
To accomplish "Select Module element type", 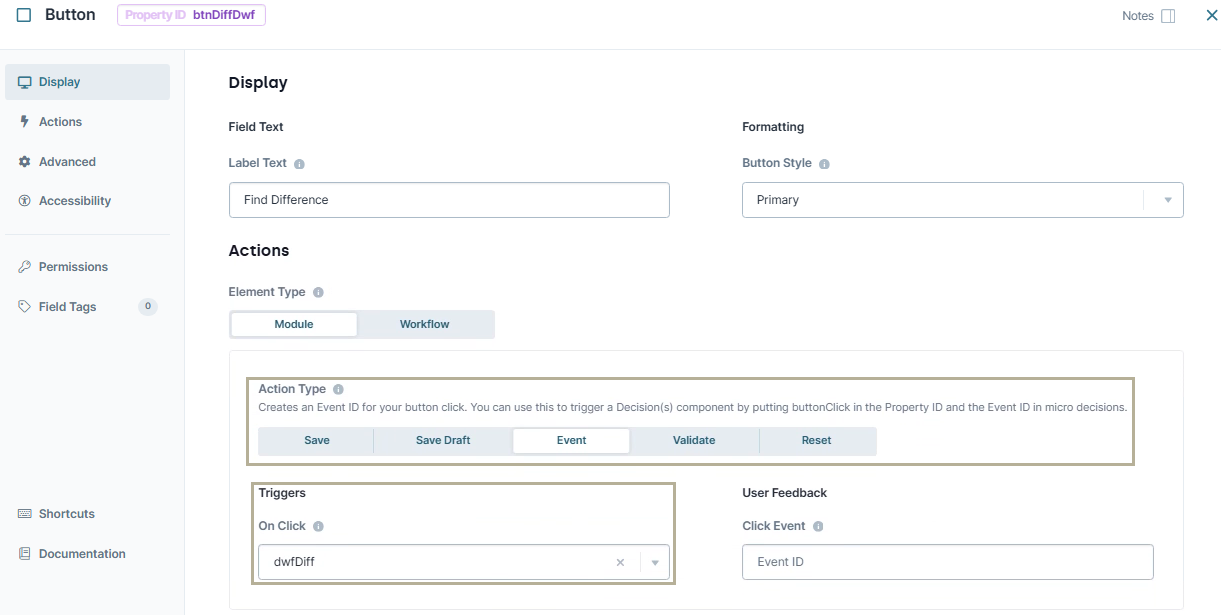I will [x=294, y=324].
